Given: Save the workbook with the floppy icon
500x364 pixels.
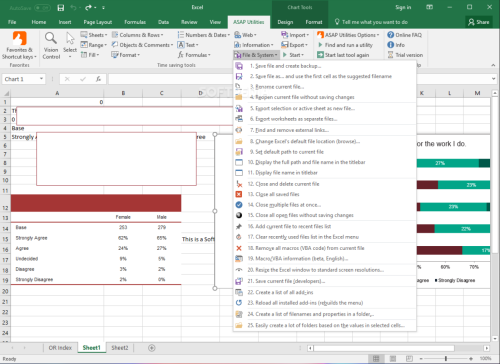Looking at the screenshot, I should [x=61, y=7].
